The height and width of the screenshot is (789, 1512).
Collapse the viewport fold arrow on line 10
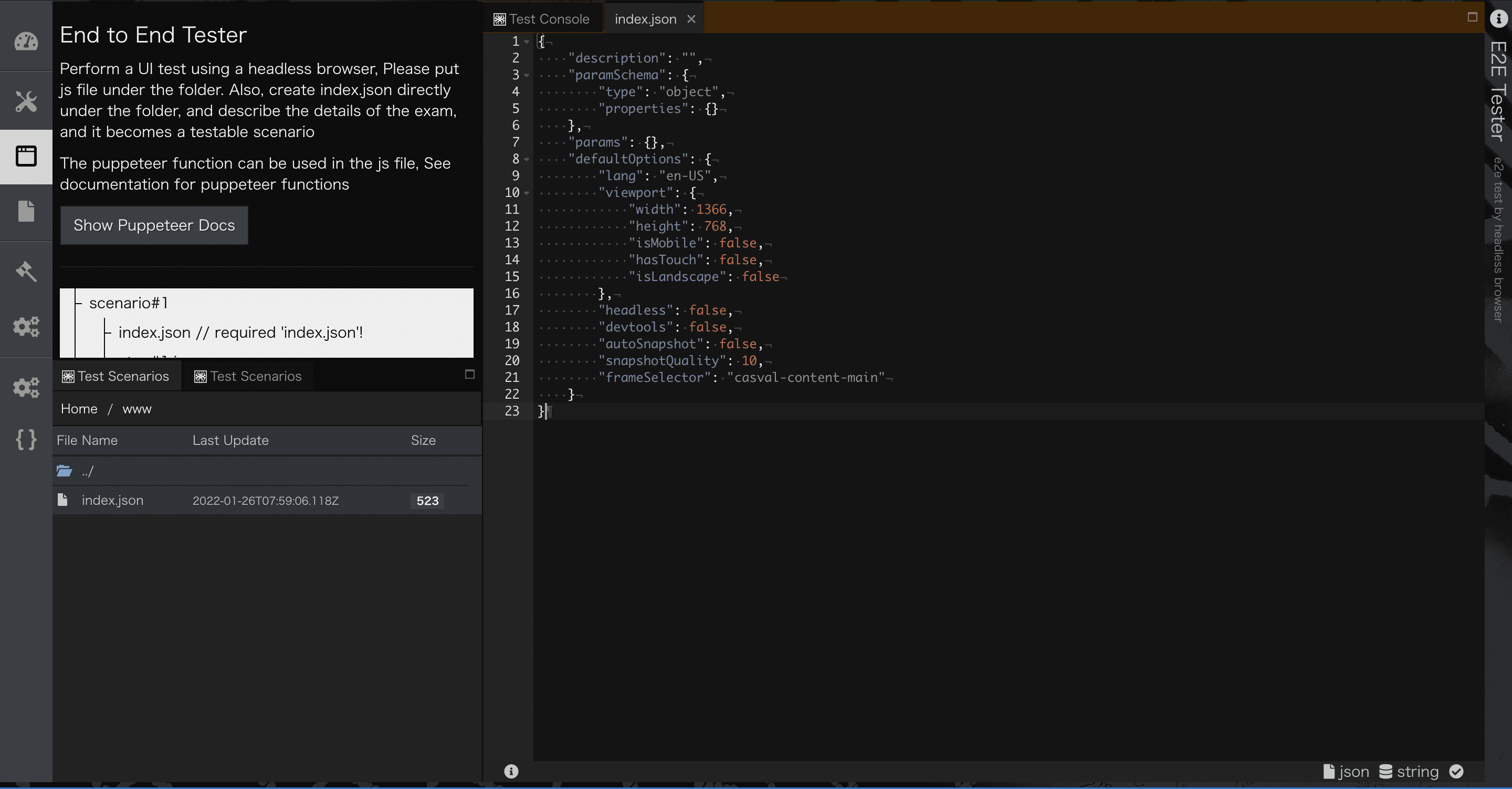click(x=527, y=192)
